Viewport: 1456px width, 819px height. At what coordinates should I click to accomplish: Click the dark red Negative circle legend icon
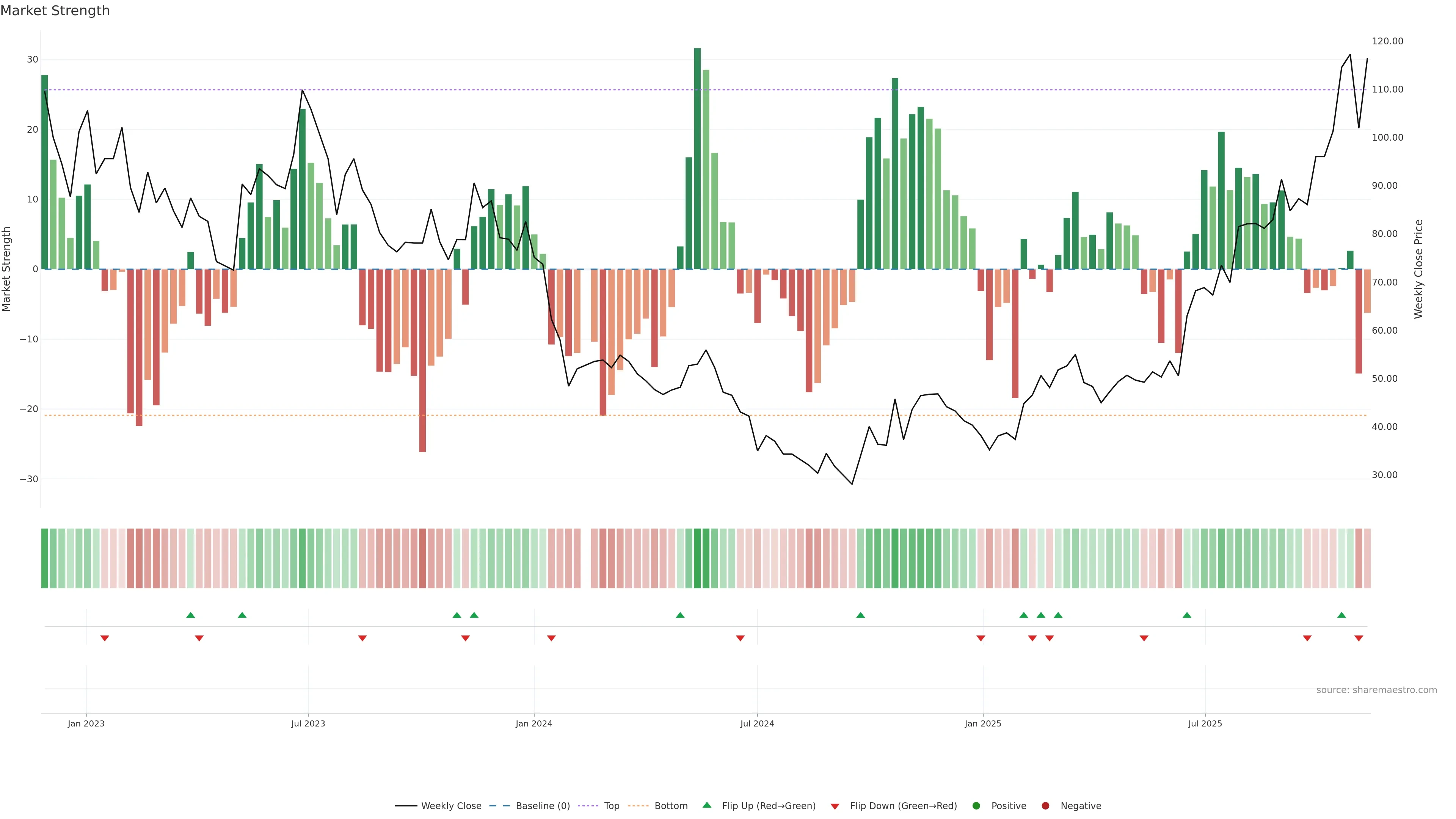(1045, 806)
